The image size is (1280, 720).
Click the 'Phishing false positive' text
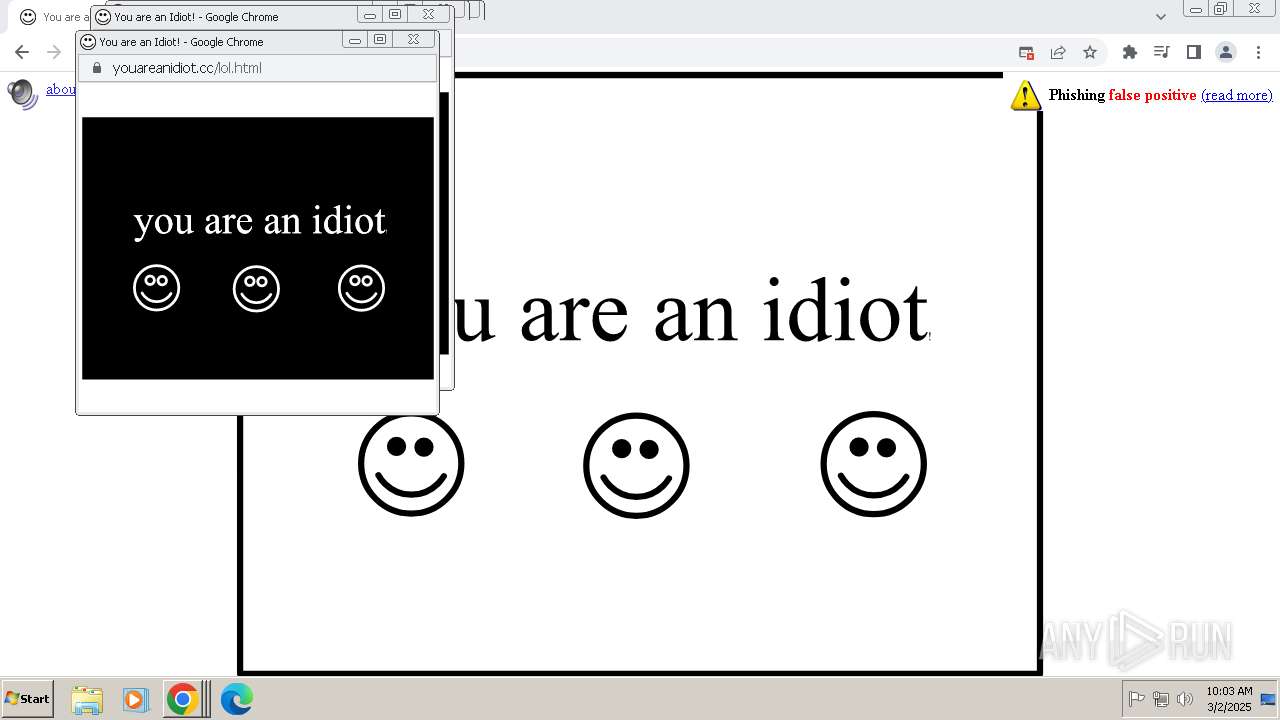1122,95
